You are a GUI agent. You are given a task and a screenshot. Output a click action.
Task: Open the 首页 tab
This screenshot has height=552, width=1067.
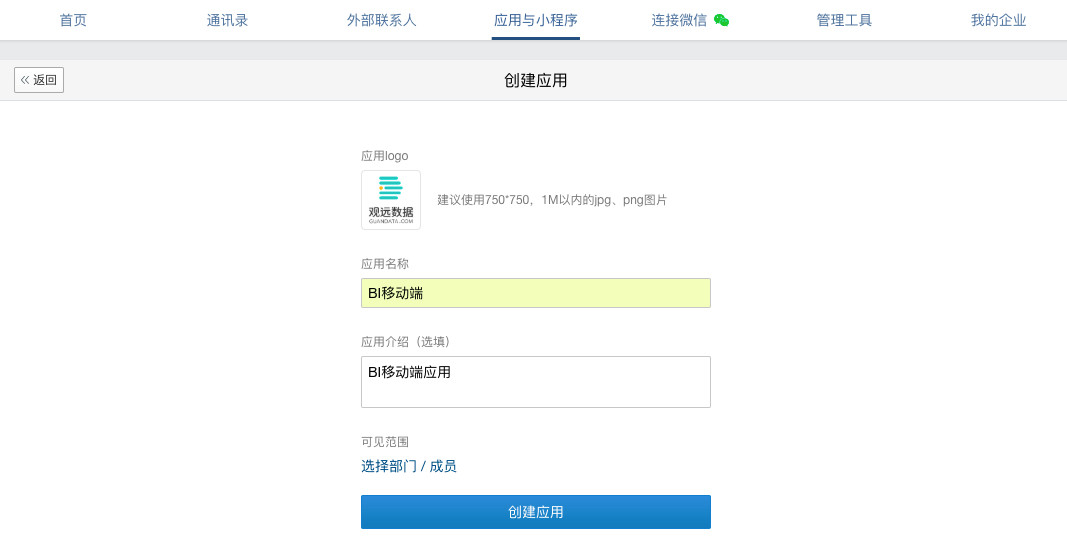pos(73,20)
